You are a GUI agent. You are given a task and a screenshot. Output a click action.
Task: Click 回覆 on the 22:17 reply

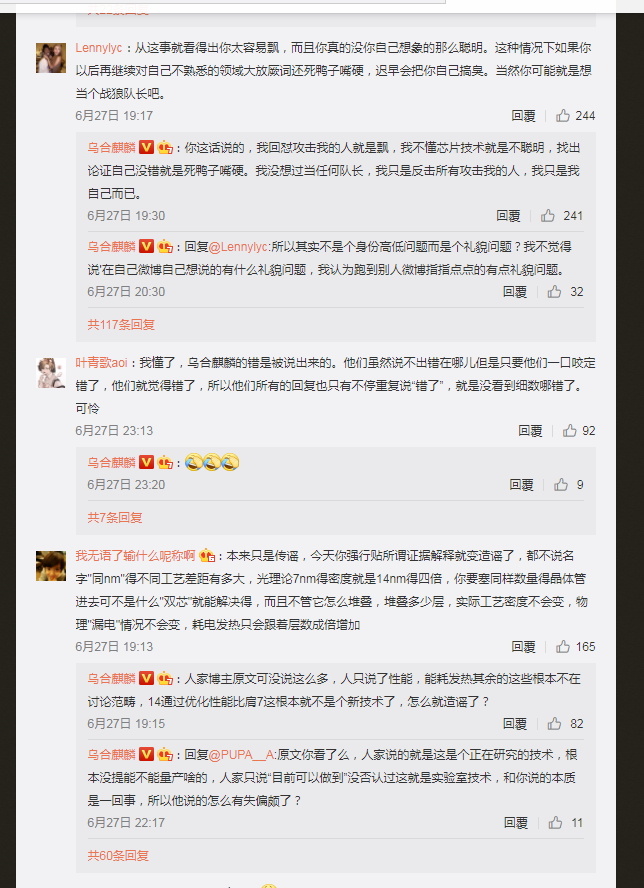tap(516, 822)
